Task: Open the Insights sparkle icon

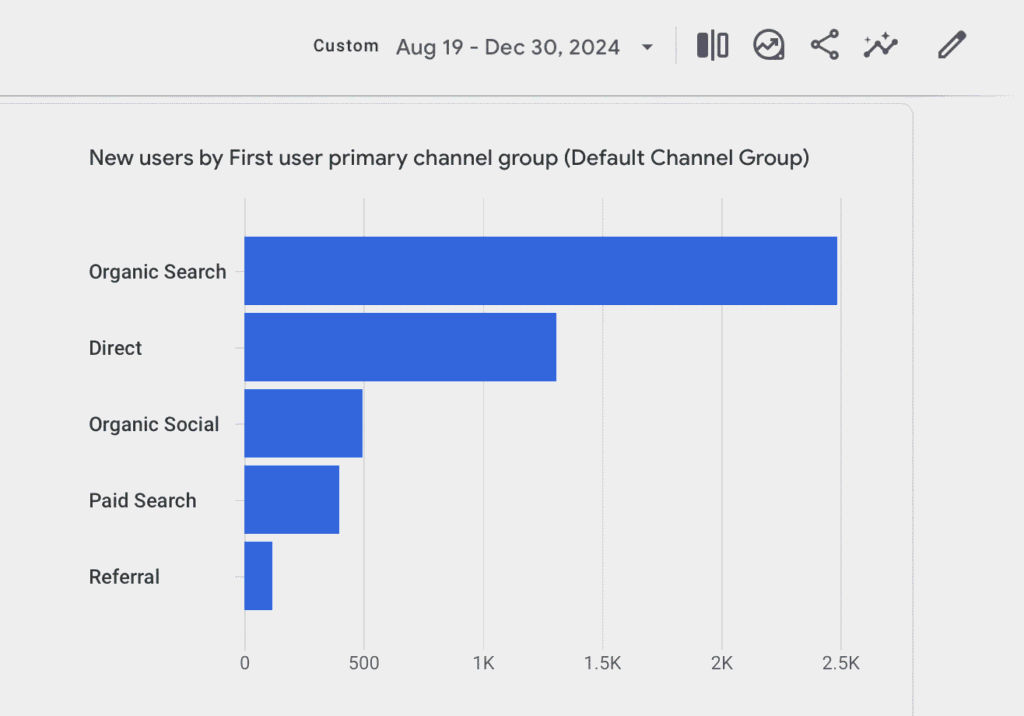Action: [880, 45]
